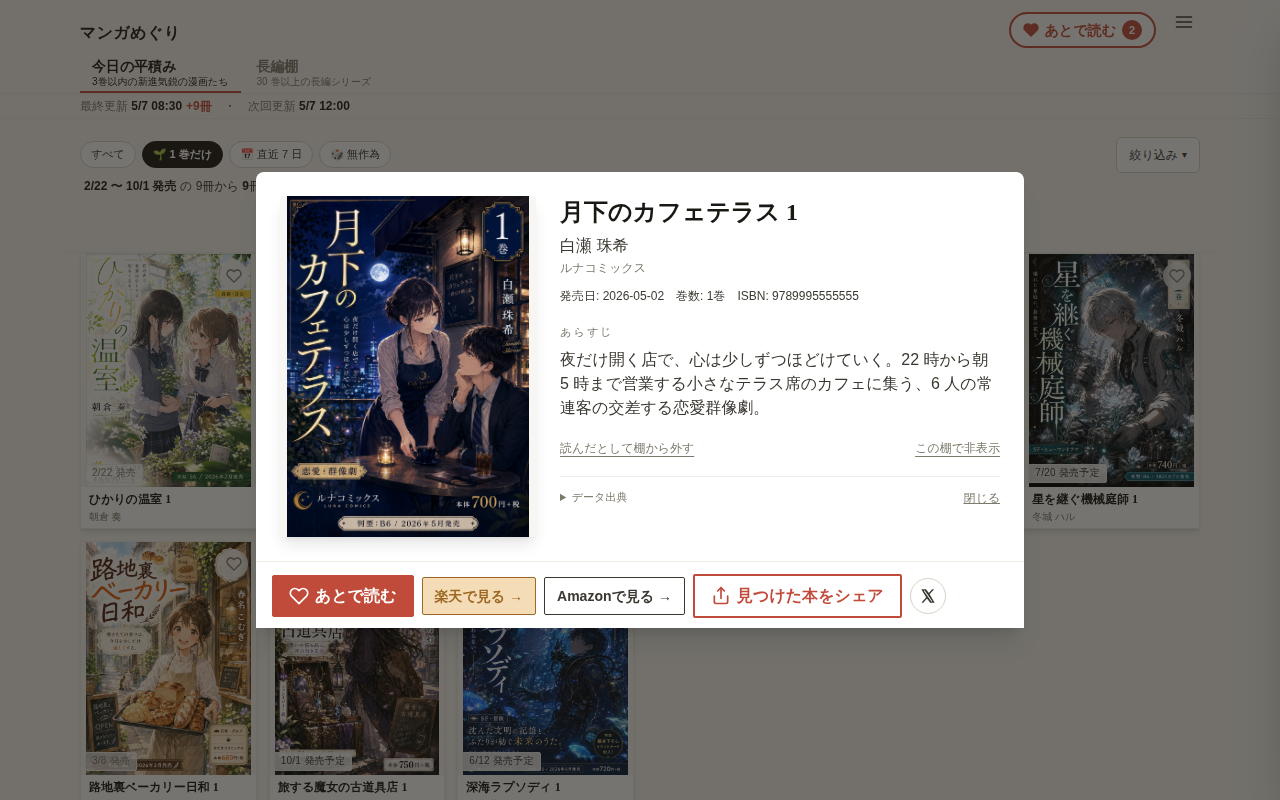Open 旅する魔女の古道具店 cover thumbnail
This screenshot has width=1280, height=800.
[x=357, y=701]
